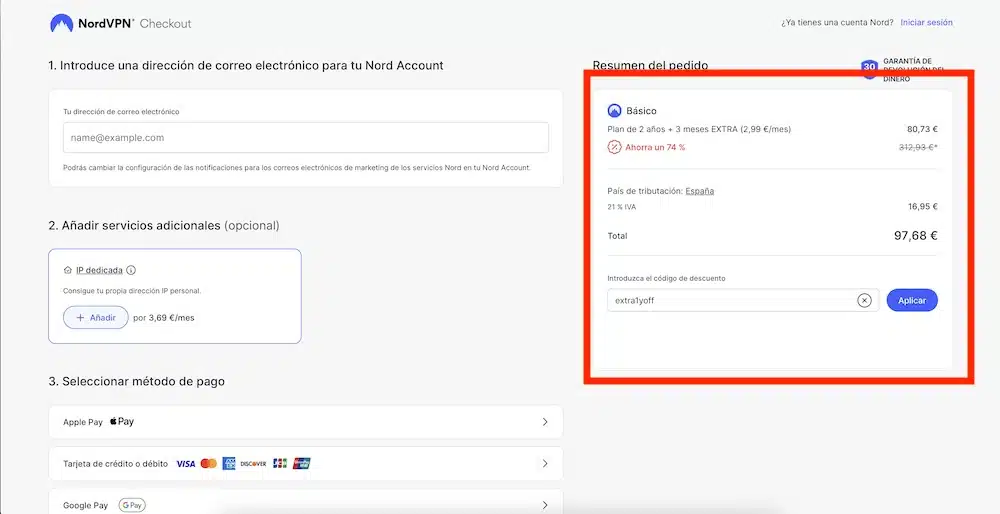1000x514 pixels.
Task: Click the UnionPay card logo
Action: point(302,464)
